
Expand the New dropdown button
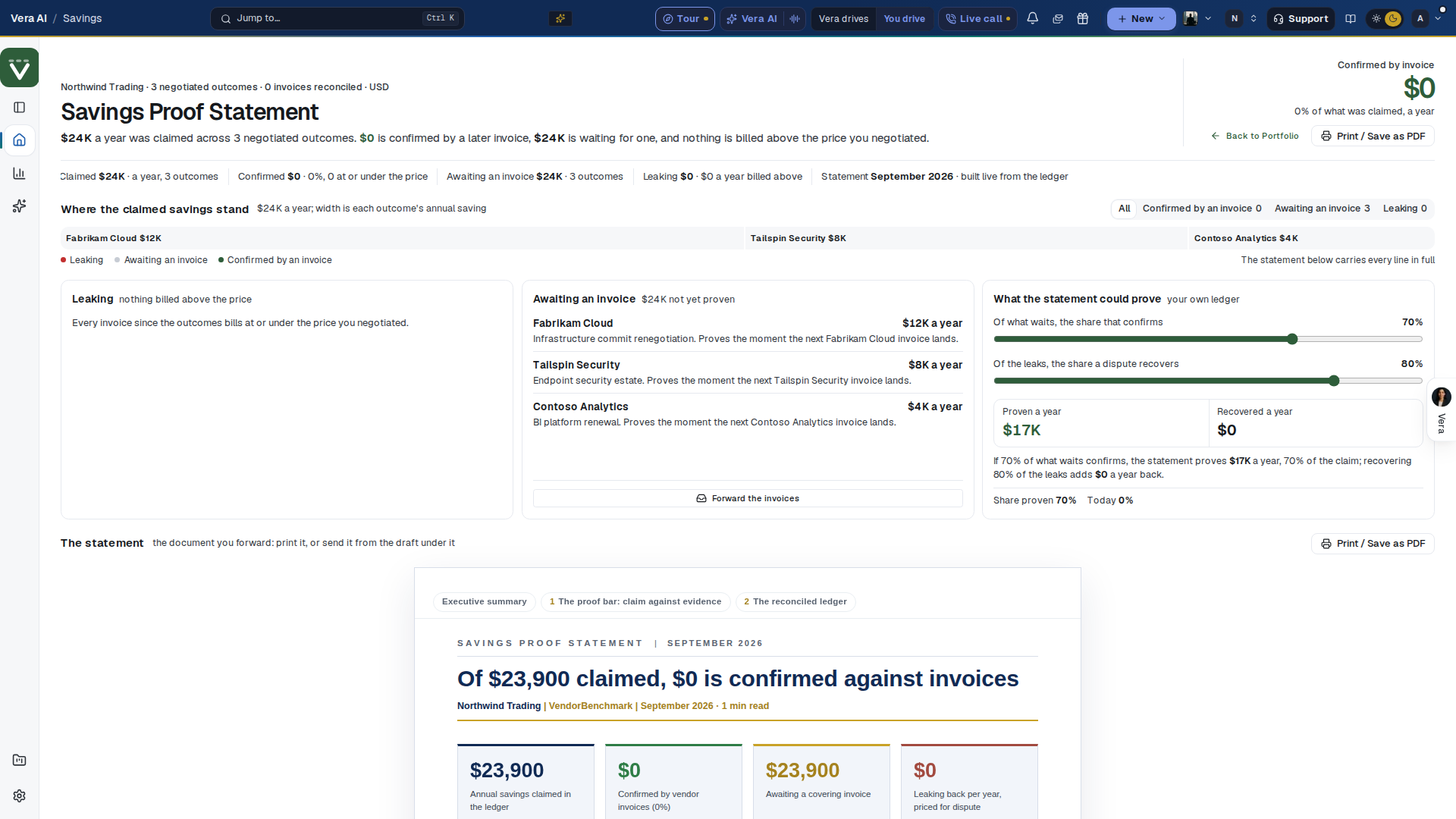pyautogui.click(x=1141, y=18)
